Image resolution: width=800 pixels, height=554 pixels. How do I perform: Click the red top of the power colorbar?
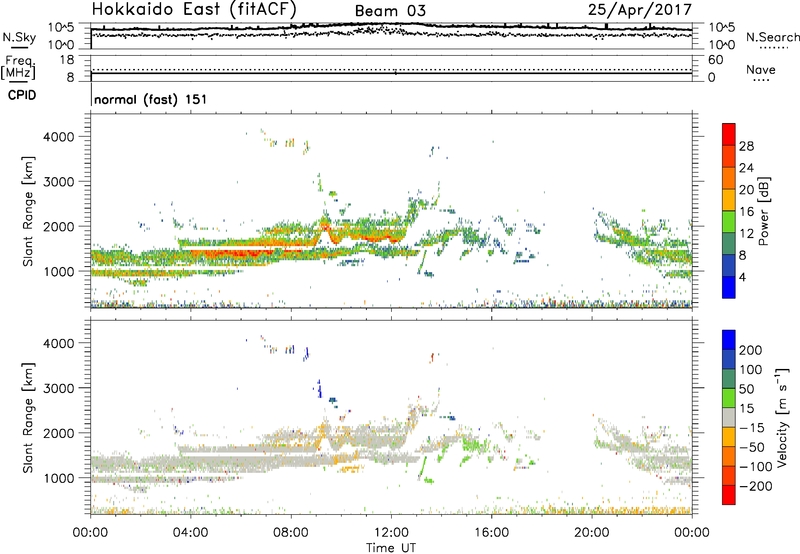[729, 134]
